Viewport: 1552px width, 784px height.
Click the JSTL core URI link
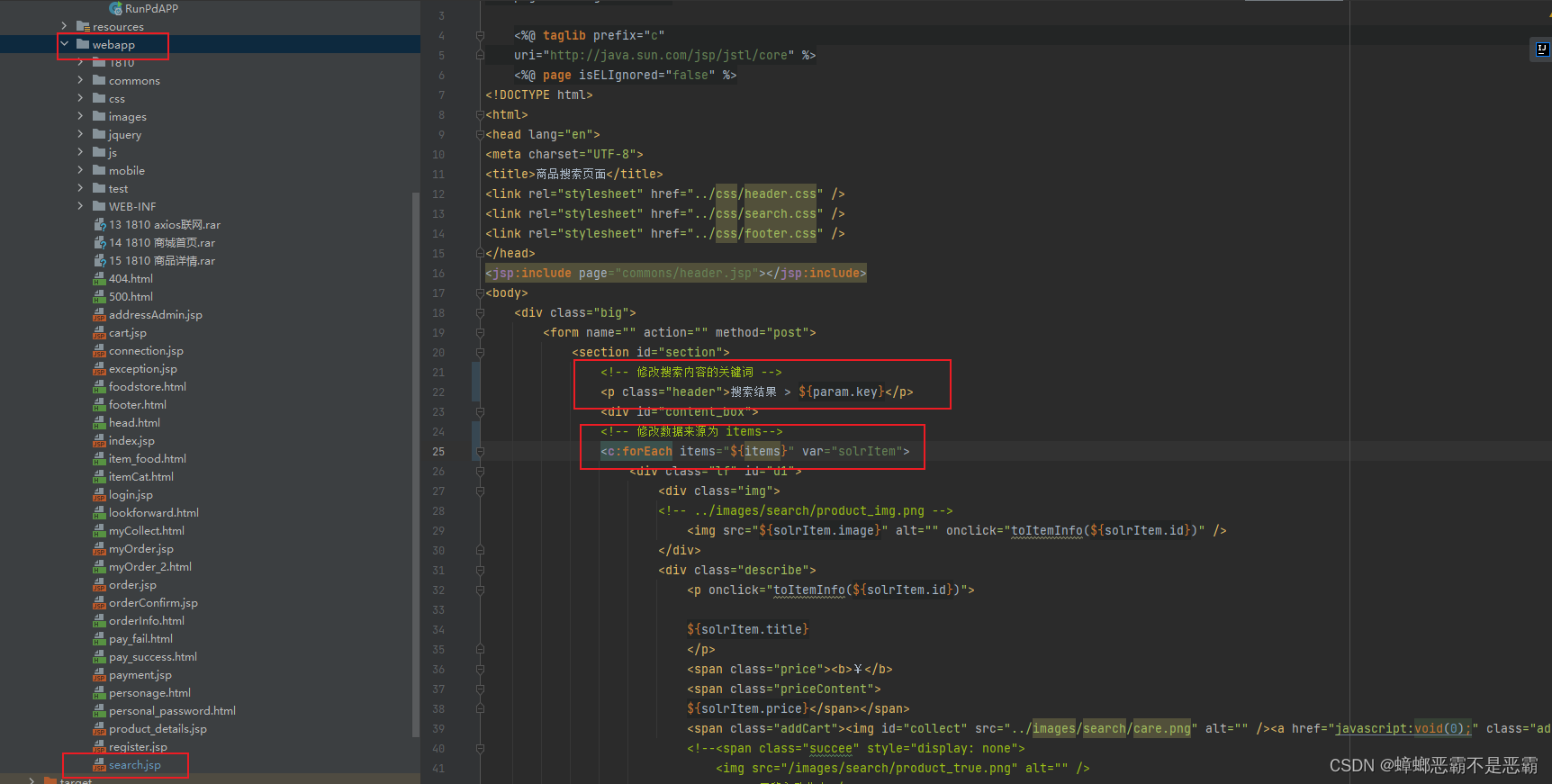(x=669, y=55)
